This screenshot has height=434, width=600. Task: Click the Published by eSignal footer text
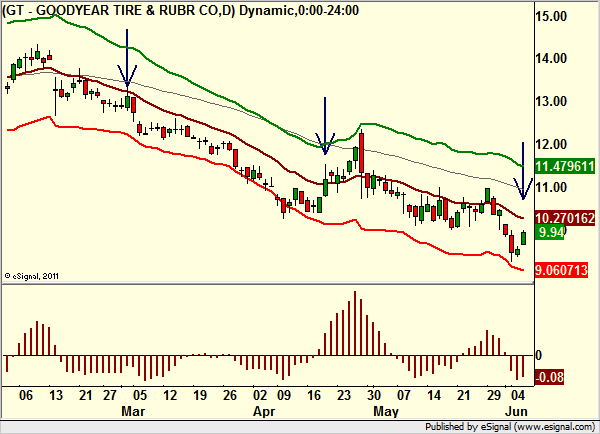coord(510,427)
